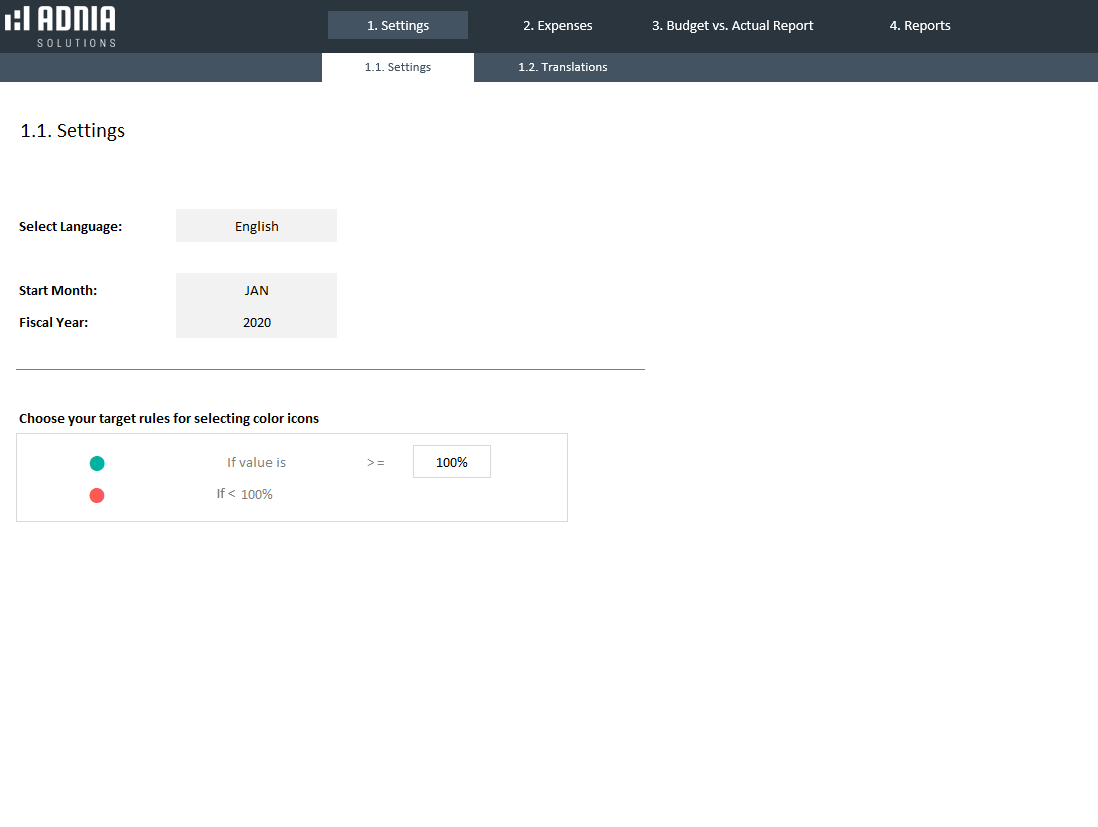Image resolution: width=1098 pixels, height=827 pixels.
Task: Click the "If value is" rule text
Action: [x=256, y=462]
